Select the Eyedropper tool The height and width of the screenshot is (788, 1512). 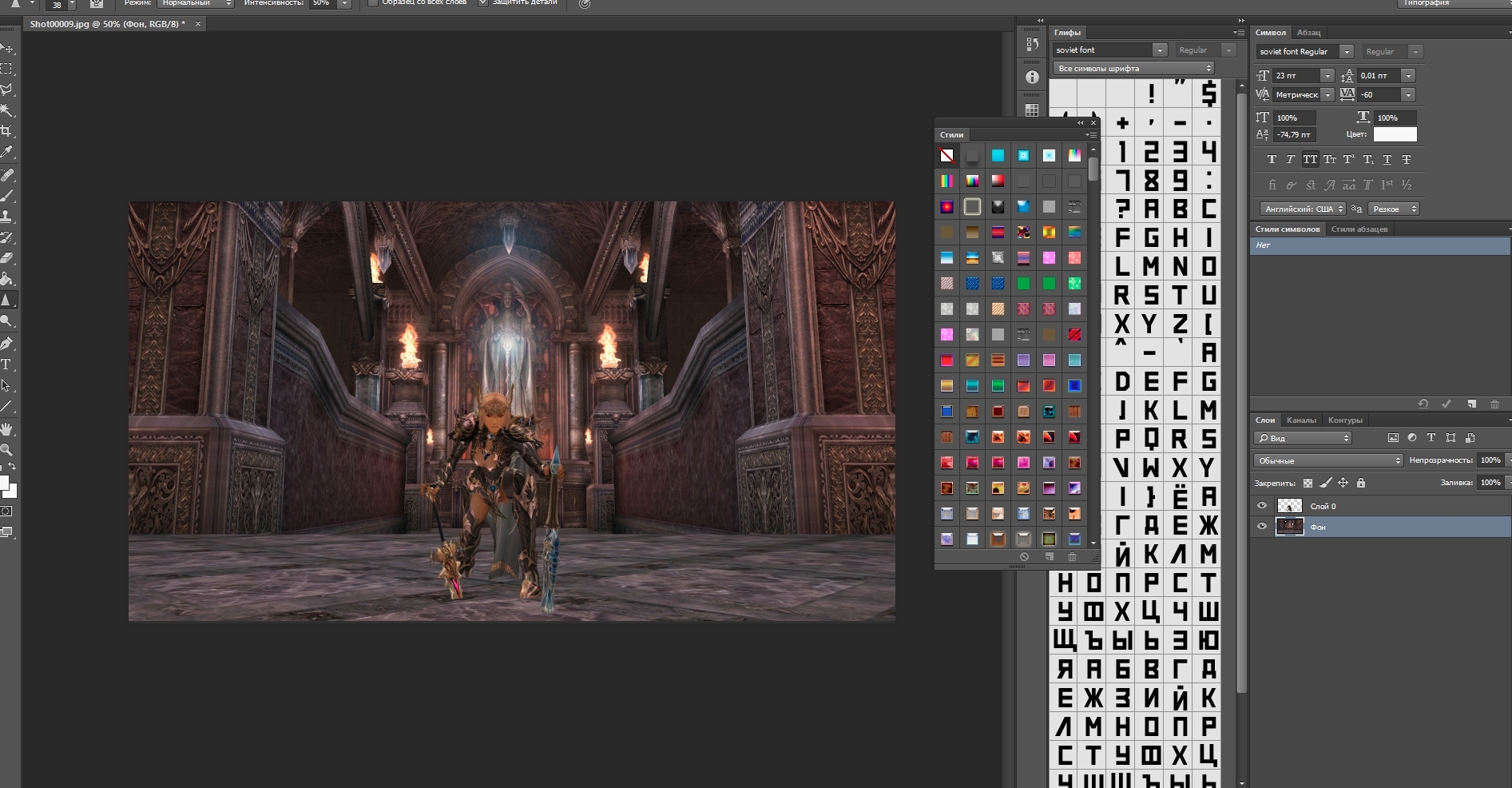pyautogui.click(x=7, y=152)
